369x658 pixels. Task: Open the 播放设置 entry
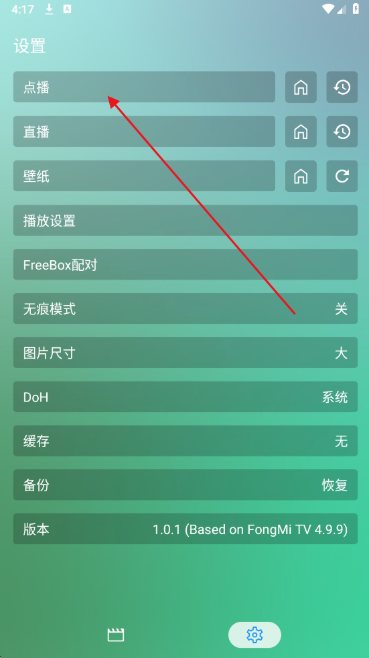[x=185, y=220]
